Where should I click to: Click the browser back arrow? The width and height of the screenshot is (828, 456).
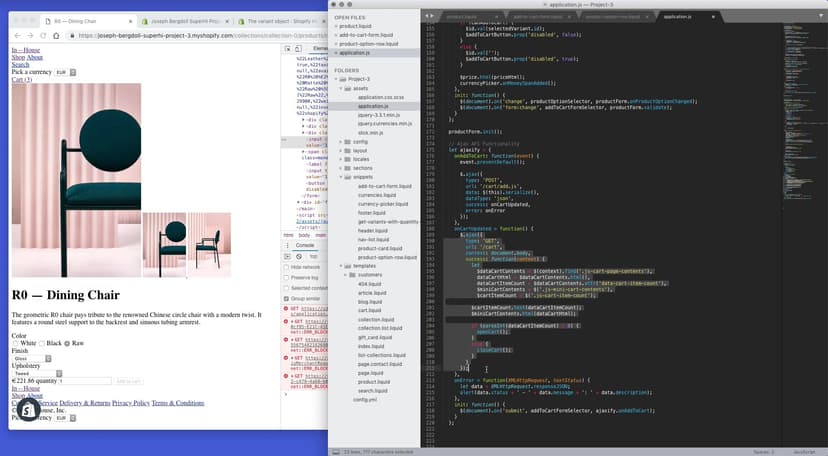(16, 35)
